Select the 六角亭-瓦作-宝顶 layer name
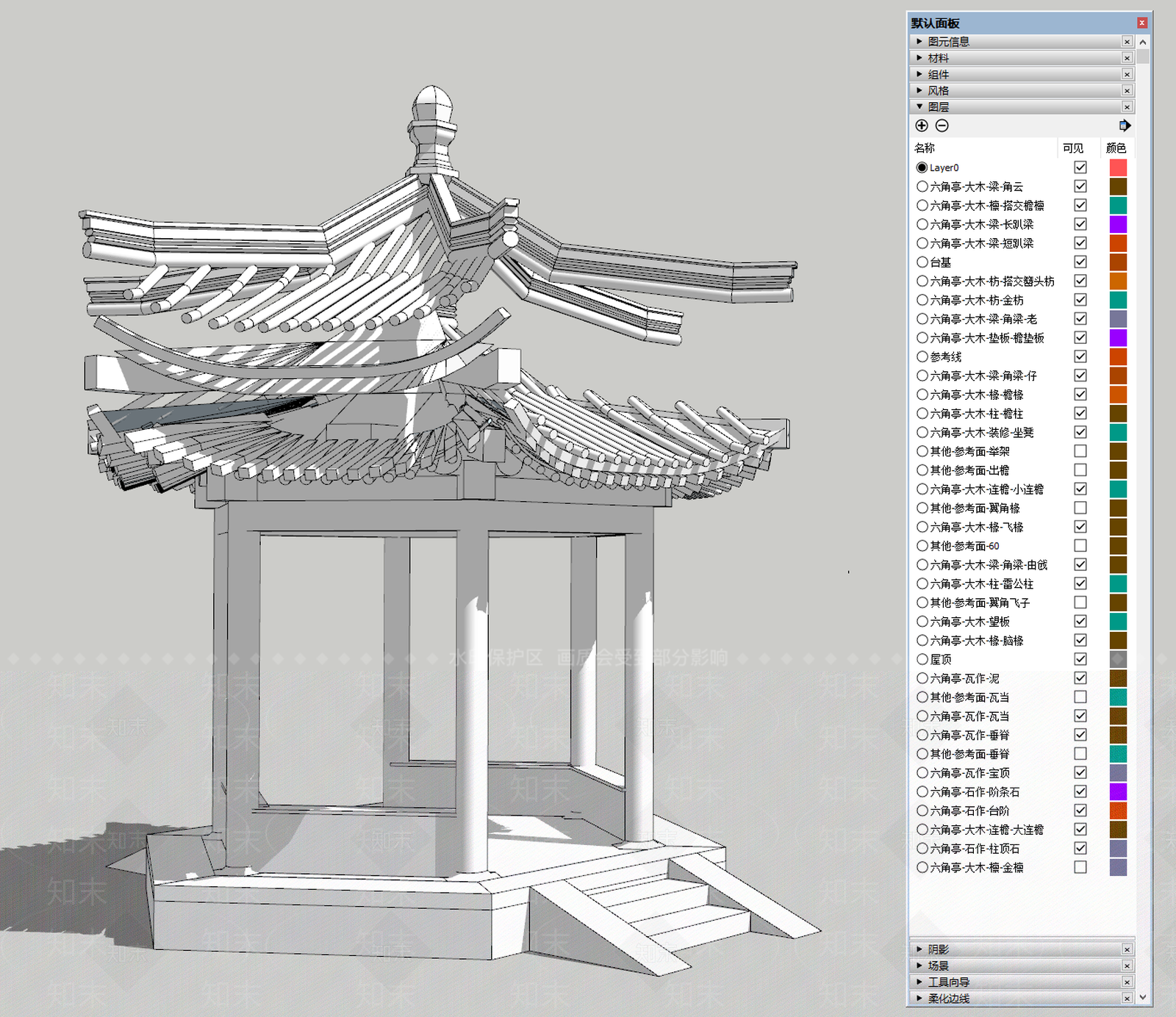The height and width of the screenshot is (1017, 1176). 969,773
